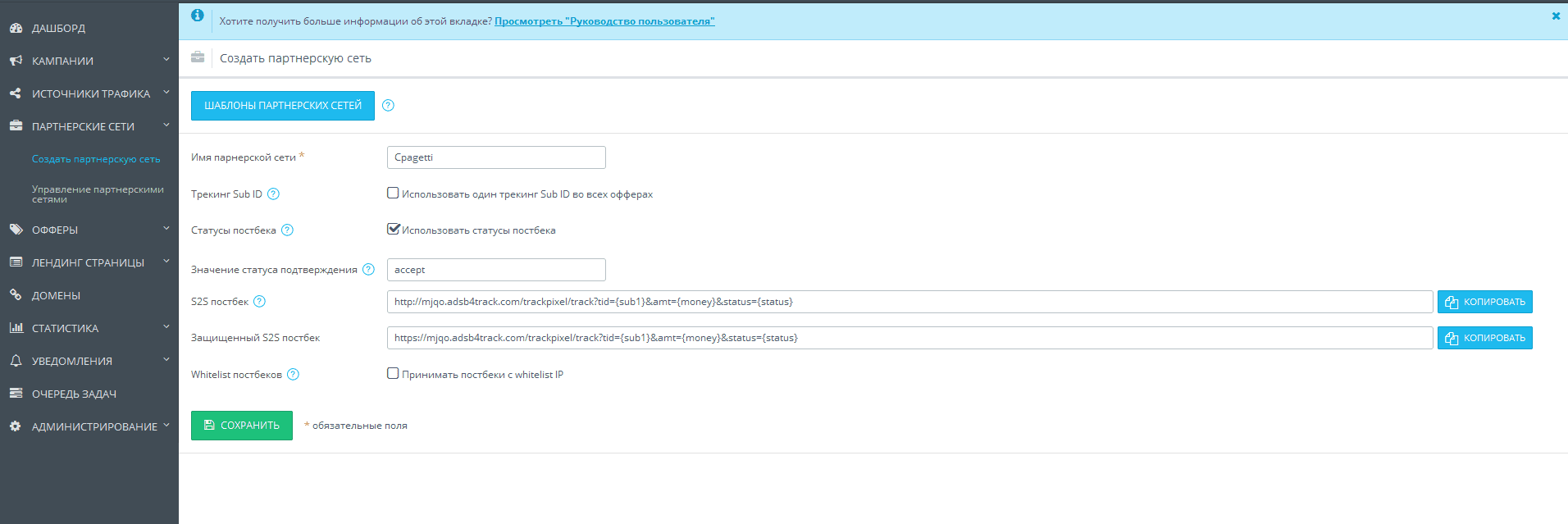Click the traffic sources share icon
1568x524 pixels.
[x=16, y=93]
